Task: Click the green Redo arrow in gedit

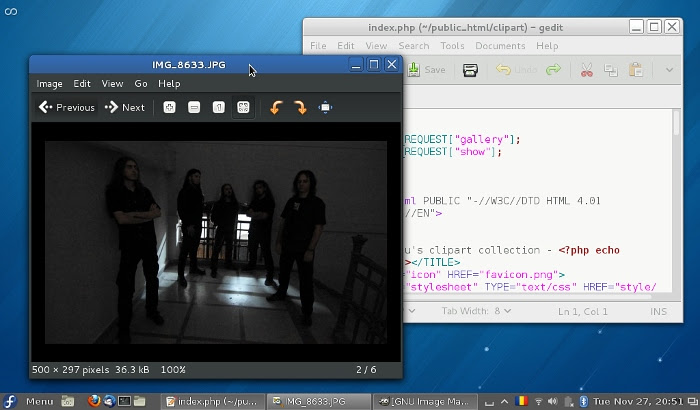Action: pyautogui.click(x=553, y=70)
